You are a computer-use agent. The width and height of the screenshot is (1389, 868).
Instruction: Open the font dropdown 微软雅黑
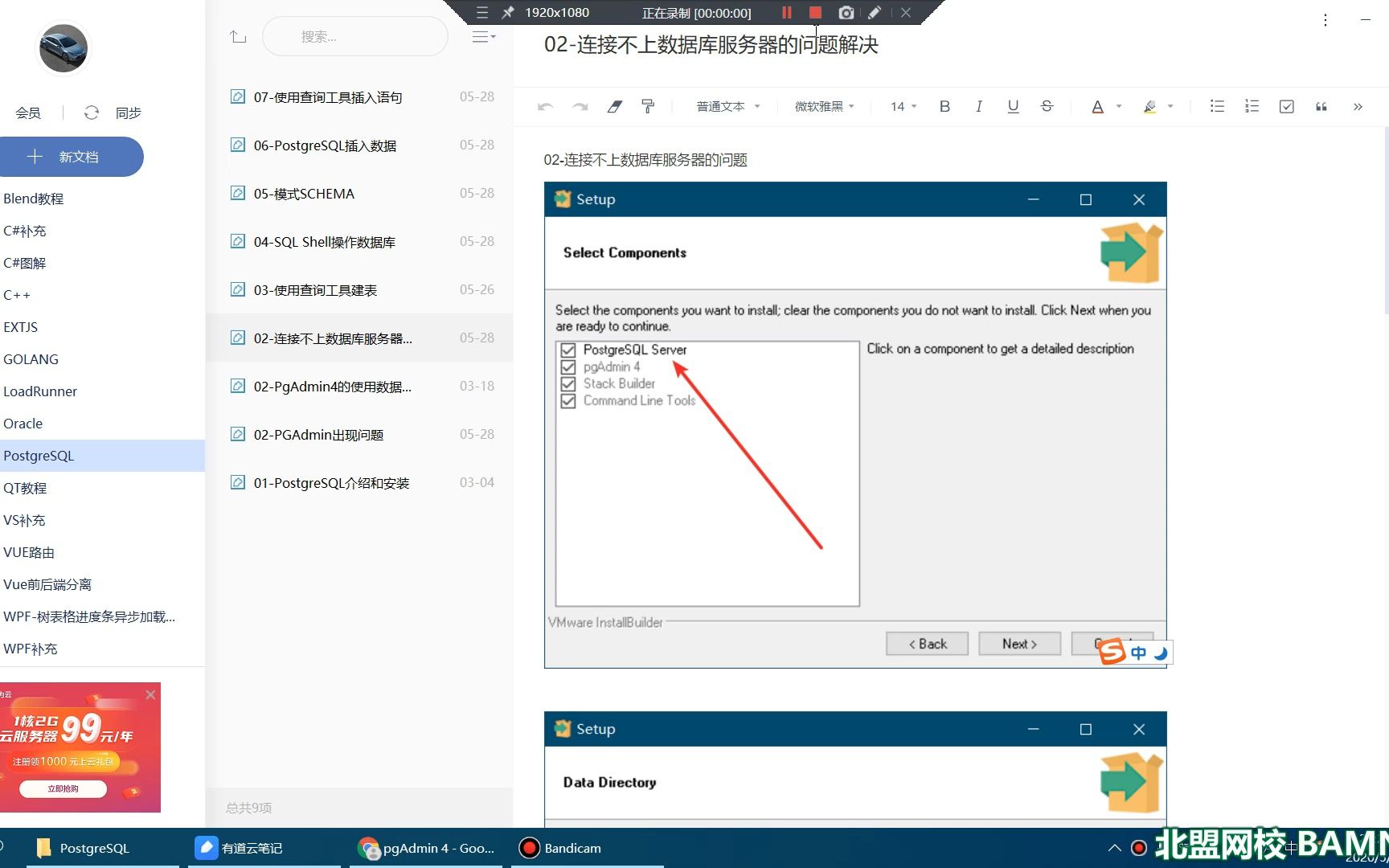coord(825,106)
